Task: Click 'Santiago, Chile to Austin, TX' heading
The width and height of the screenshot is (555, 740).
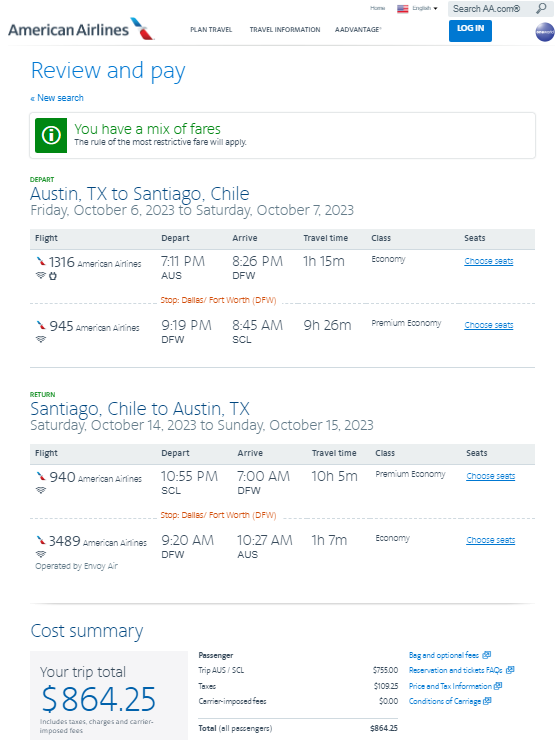Action: pos(140,408)
